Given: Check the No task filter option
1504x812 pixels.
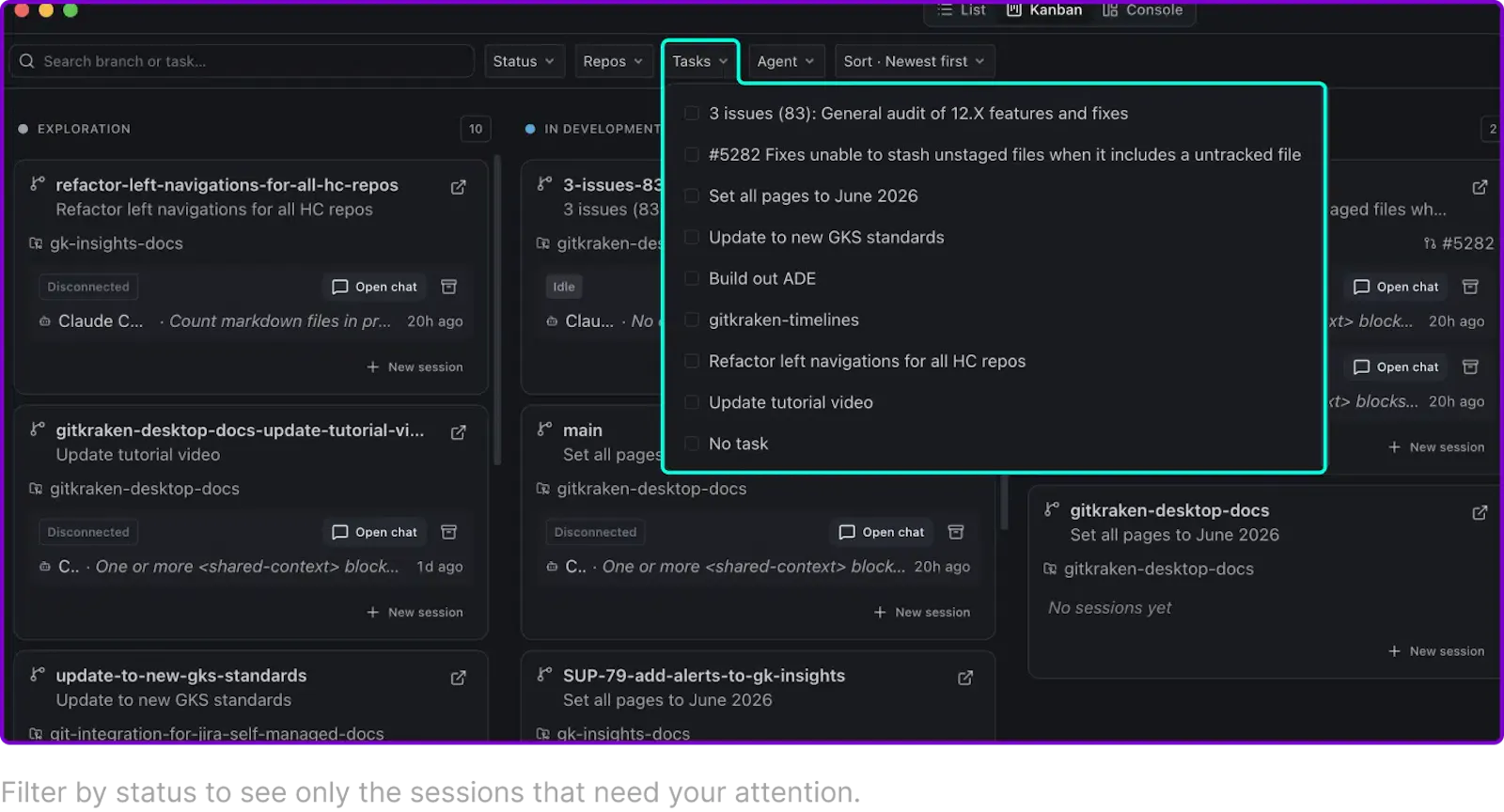Looking at the screenshot, I should (x=692, y=445).
